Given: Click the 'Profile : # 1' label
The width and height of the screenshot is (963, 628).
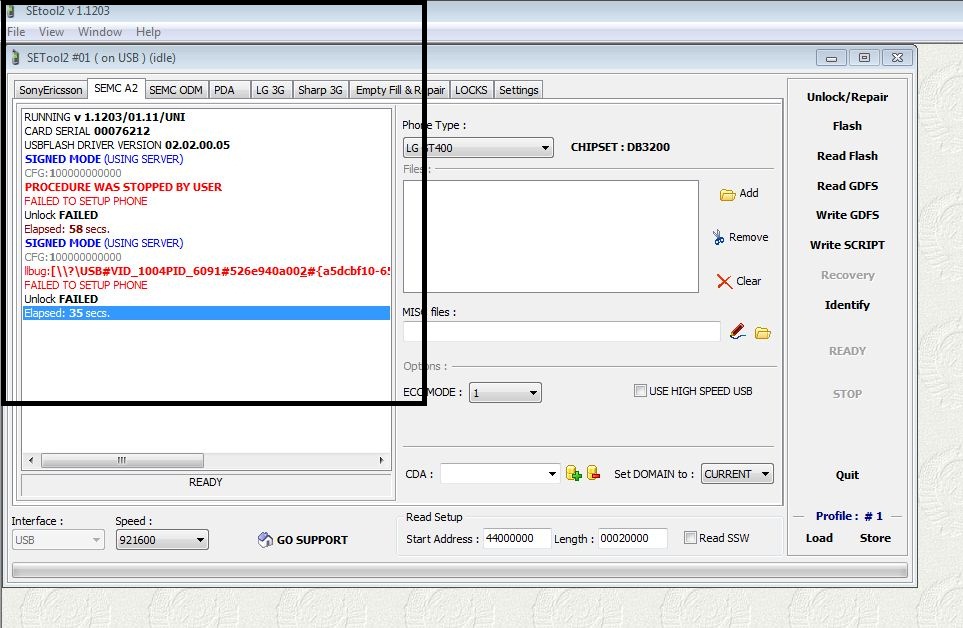Looking at the screenshot, I should coord(849,516).
